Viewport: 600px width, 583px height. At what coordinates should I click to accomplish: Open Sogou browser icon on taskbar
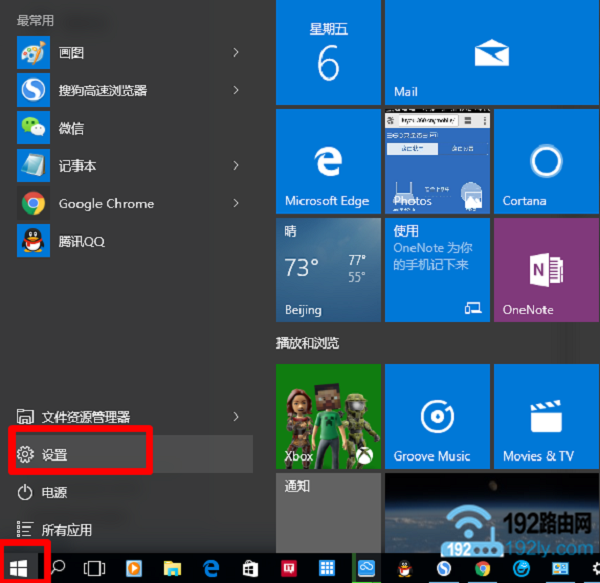tap(444, 568)
